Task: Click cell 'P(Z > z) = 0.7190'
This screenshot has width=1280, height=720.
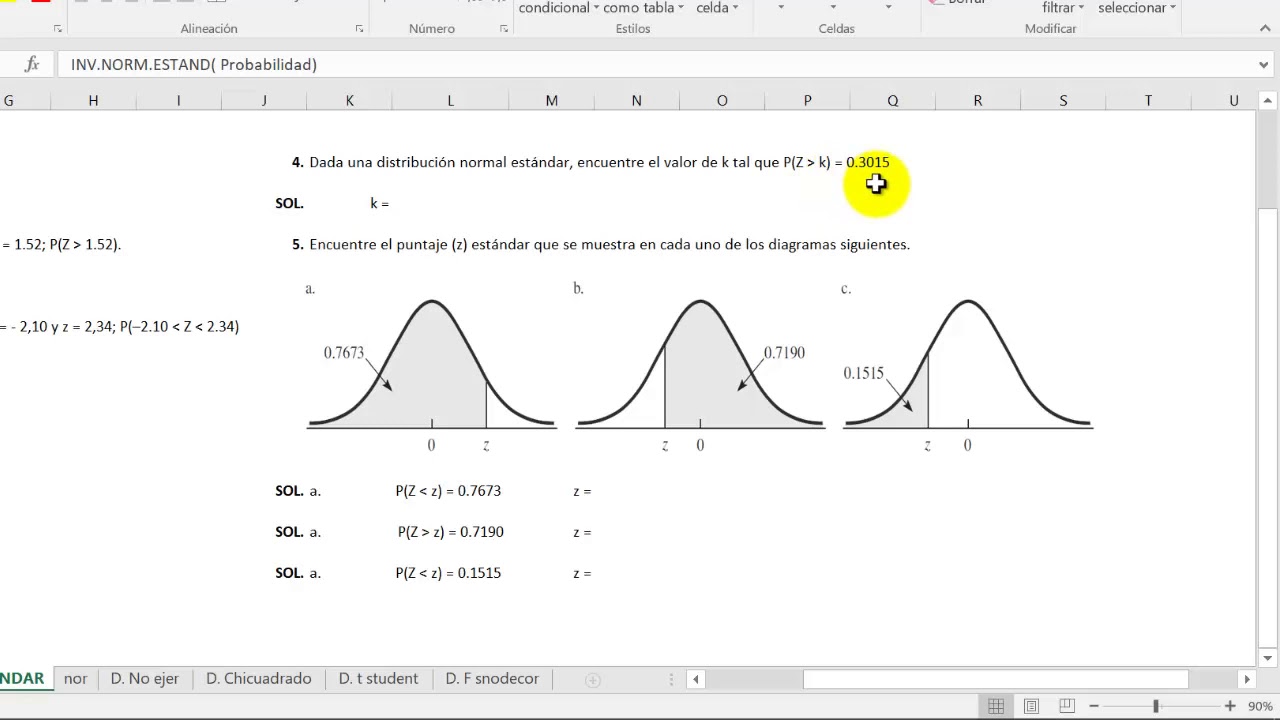Action: pos(451,532)
